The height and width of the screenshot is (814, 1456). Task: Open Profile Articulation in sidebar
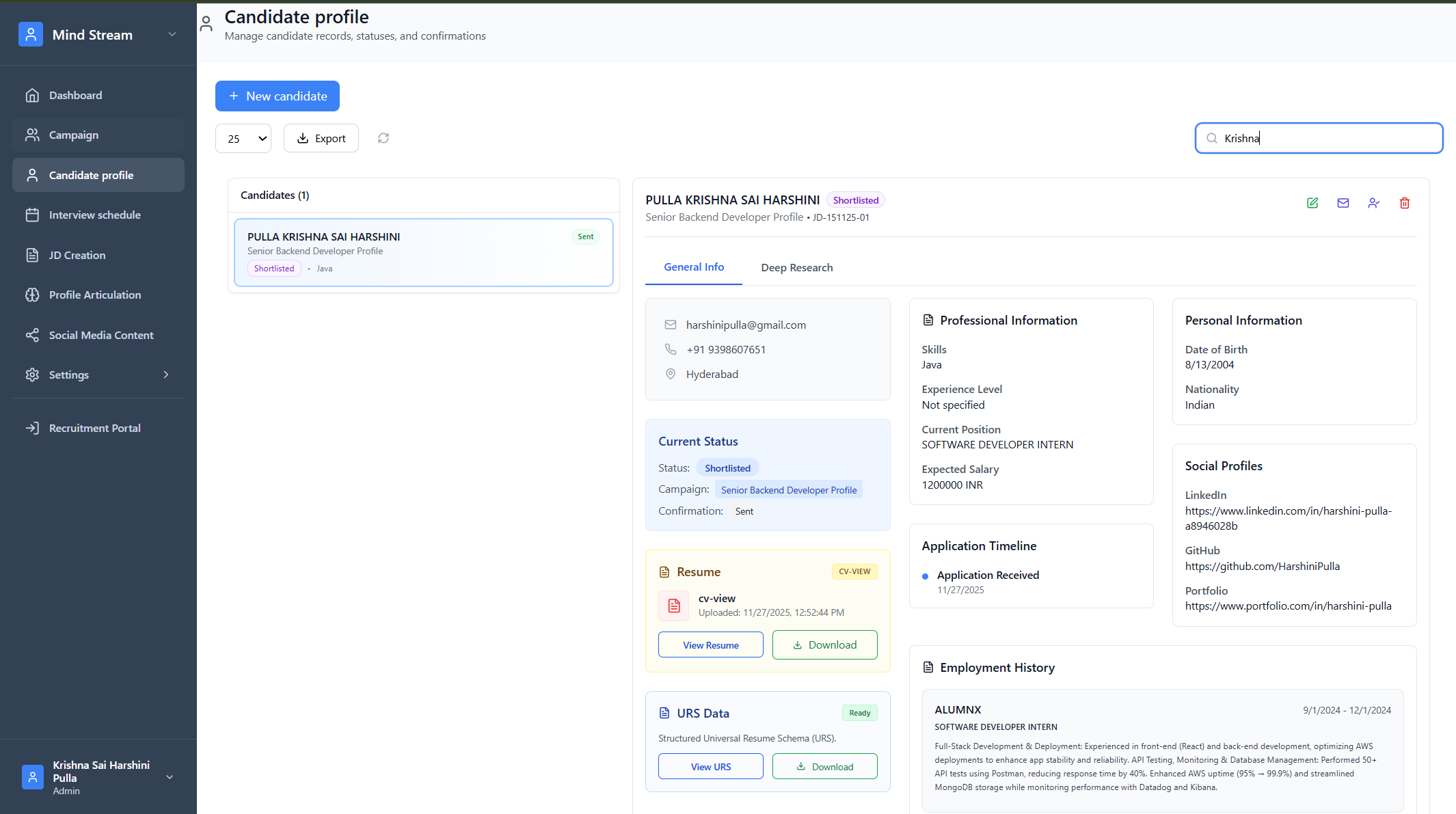click(95, 295)
